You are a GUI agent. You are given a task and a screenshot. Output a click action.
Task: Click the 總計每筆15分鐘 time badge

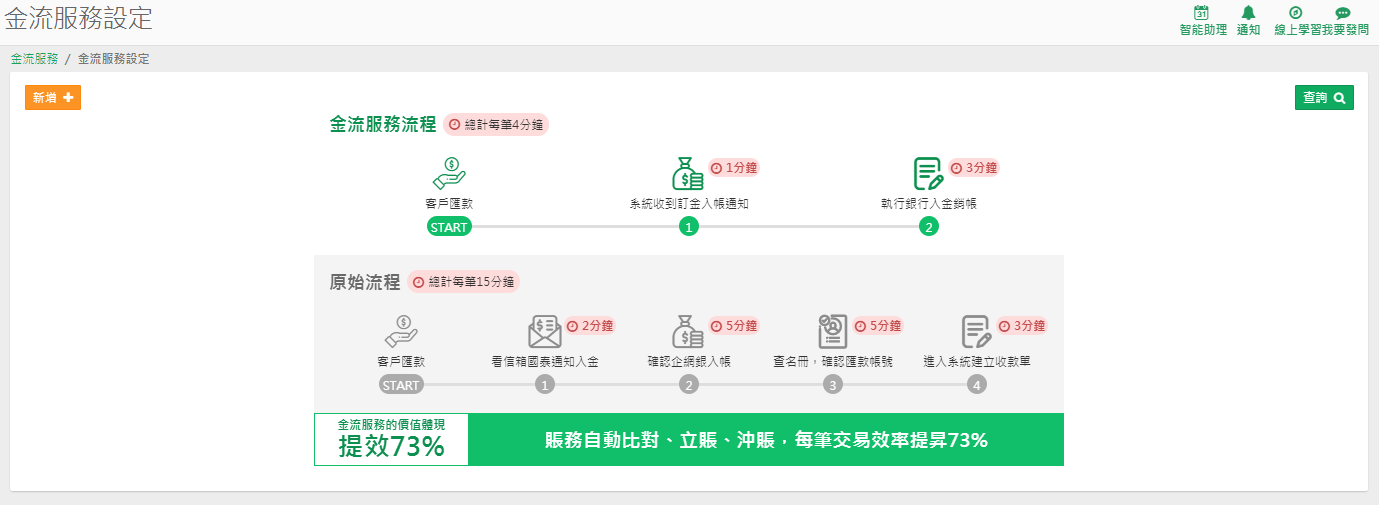462,282
